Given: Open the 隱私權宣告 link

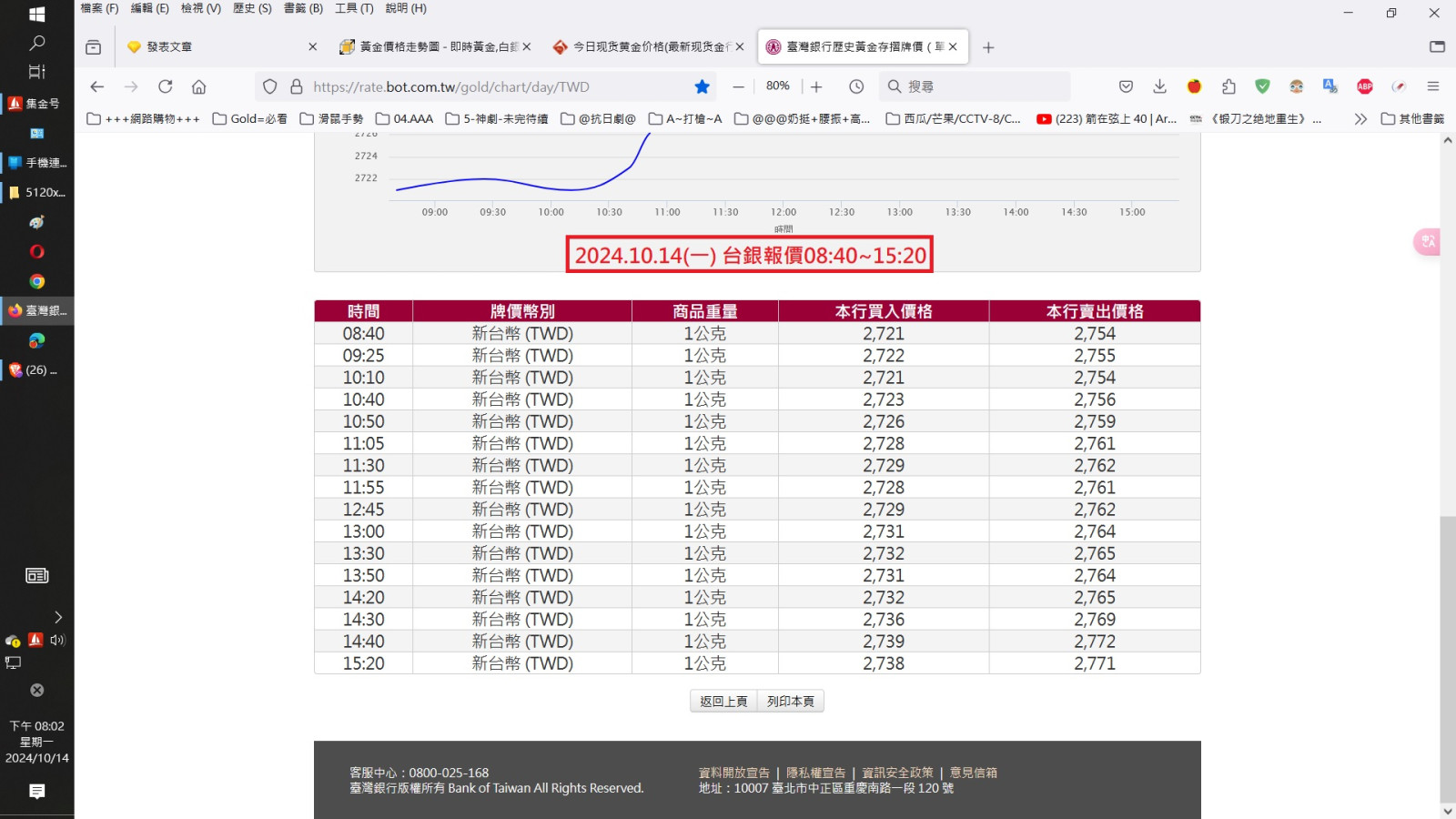Looking at the screenshot, I should coord(815,772).
